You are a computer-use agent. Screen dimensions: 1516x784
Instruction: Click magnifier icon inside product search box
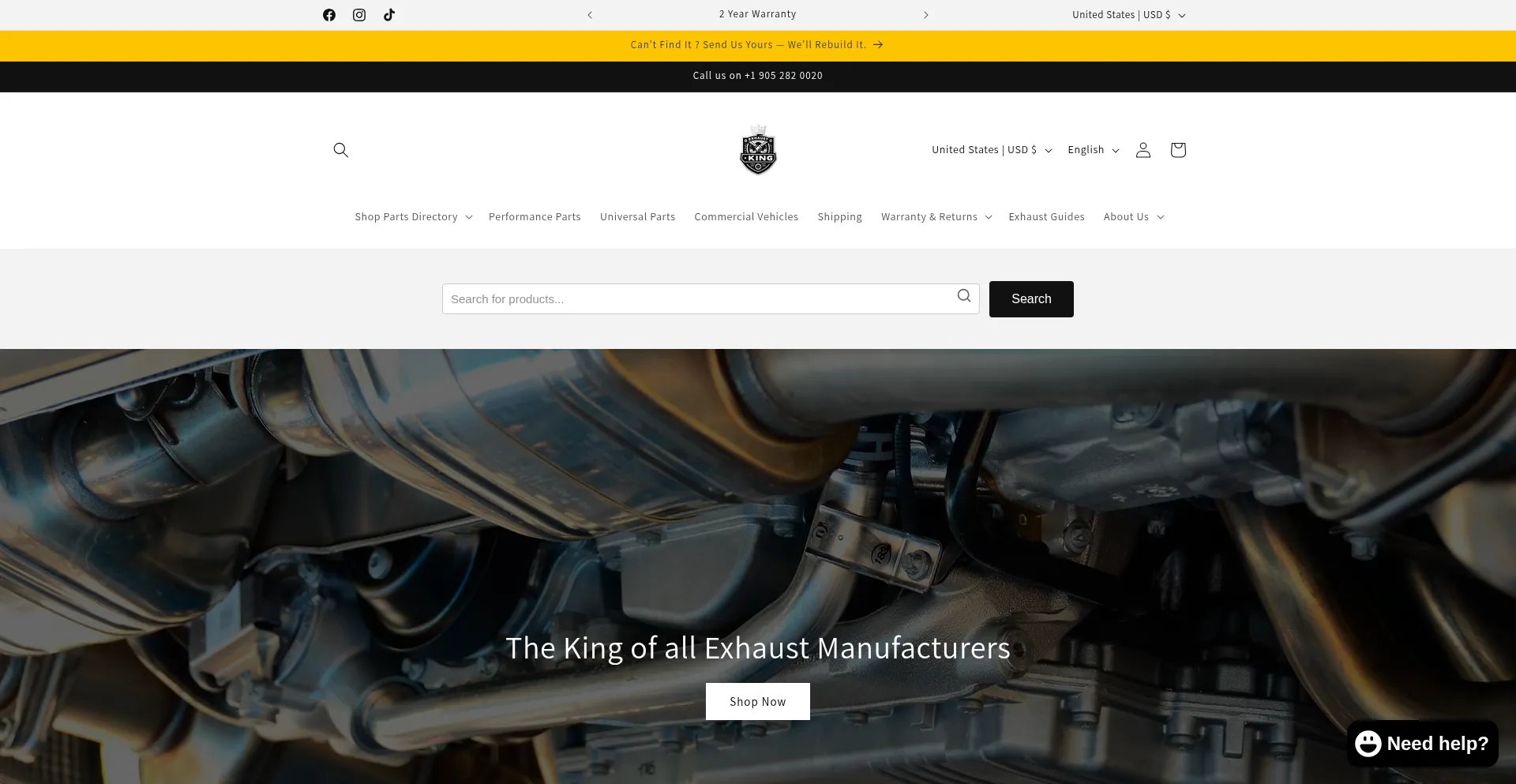pos(964,296)
